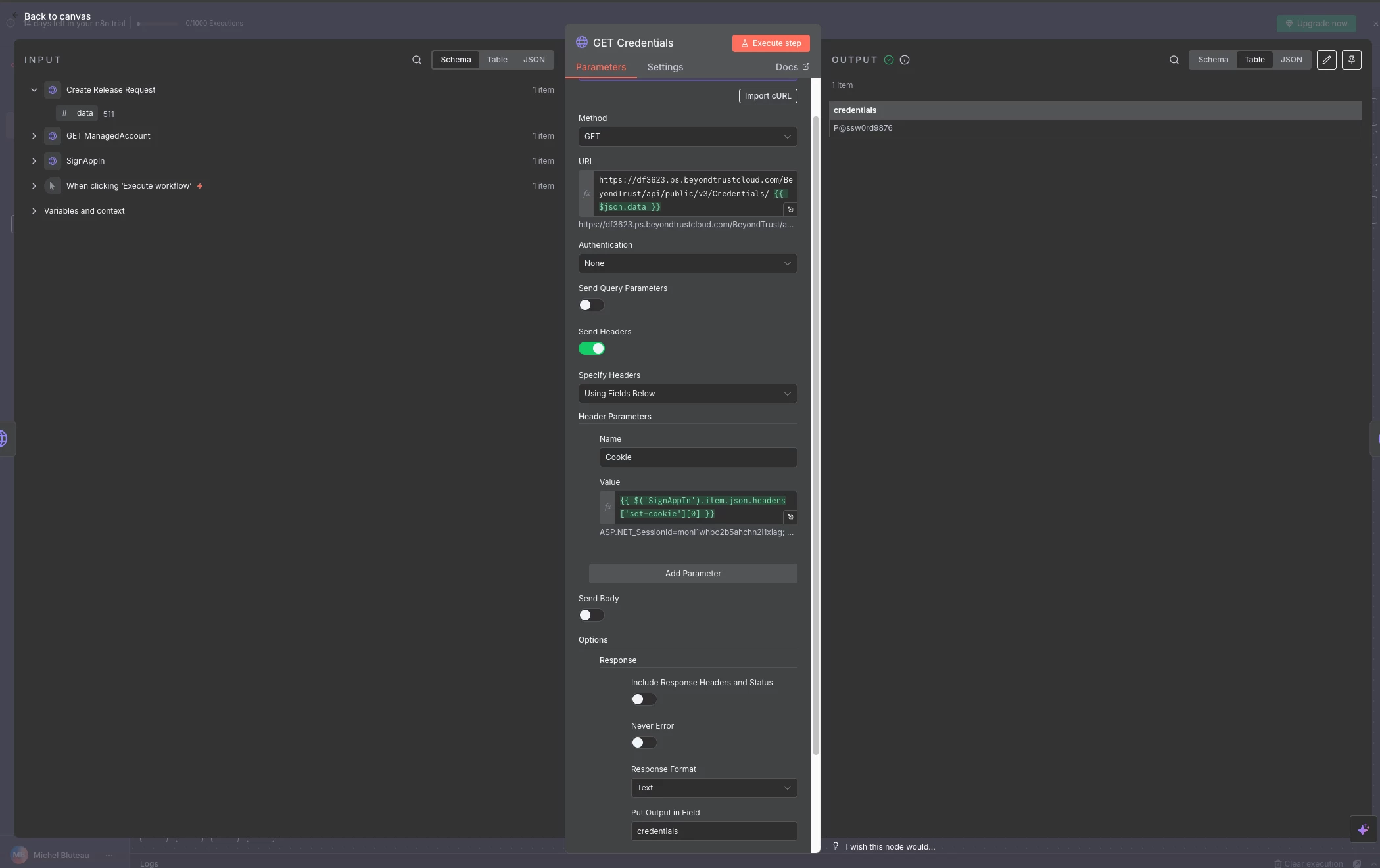Click the header Value fx icon

pos(607,507)
